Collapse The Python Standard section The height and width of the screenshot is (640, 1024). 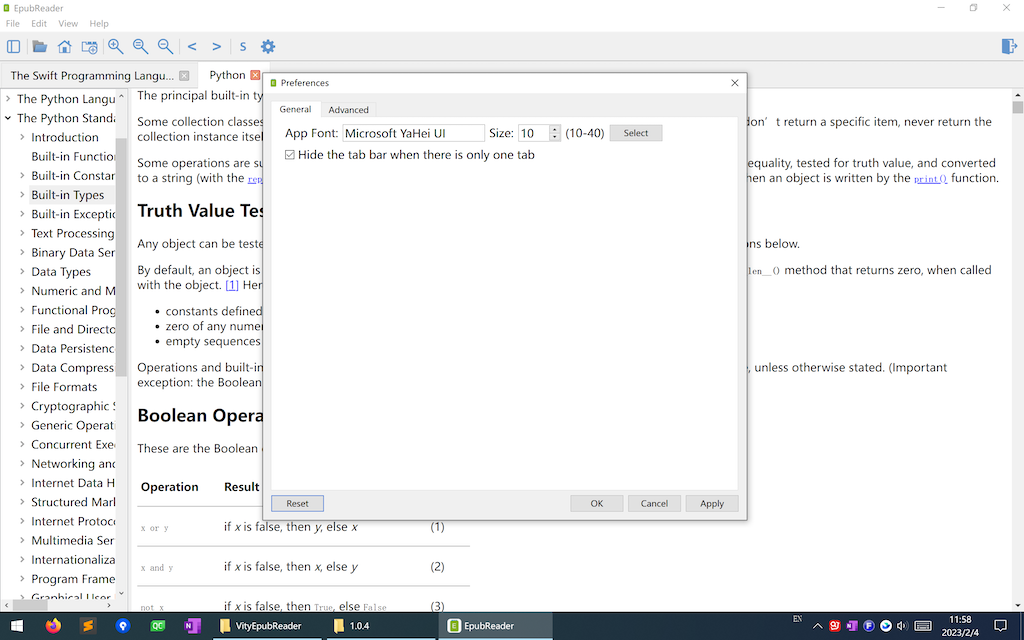pos(10,118)
